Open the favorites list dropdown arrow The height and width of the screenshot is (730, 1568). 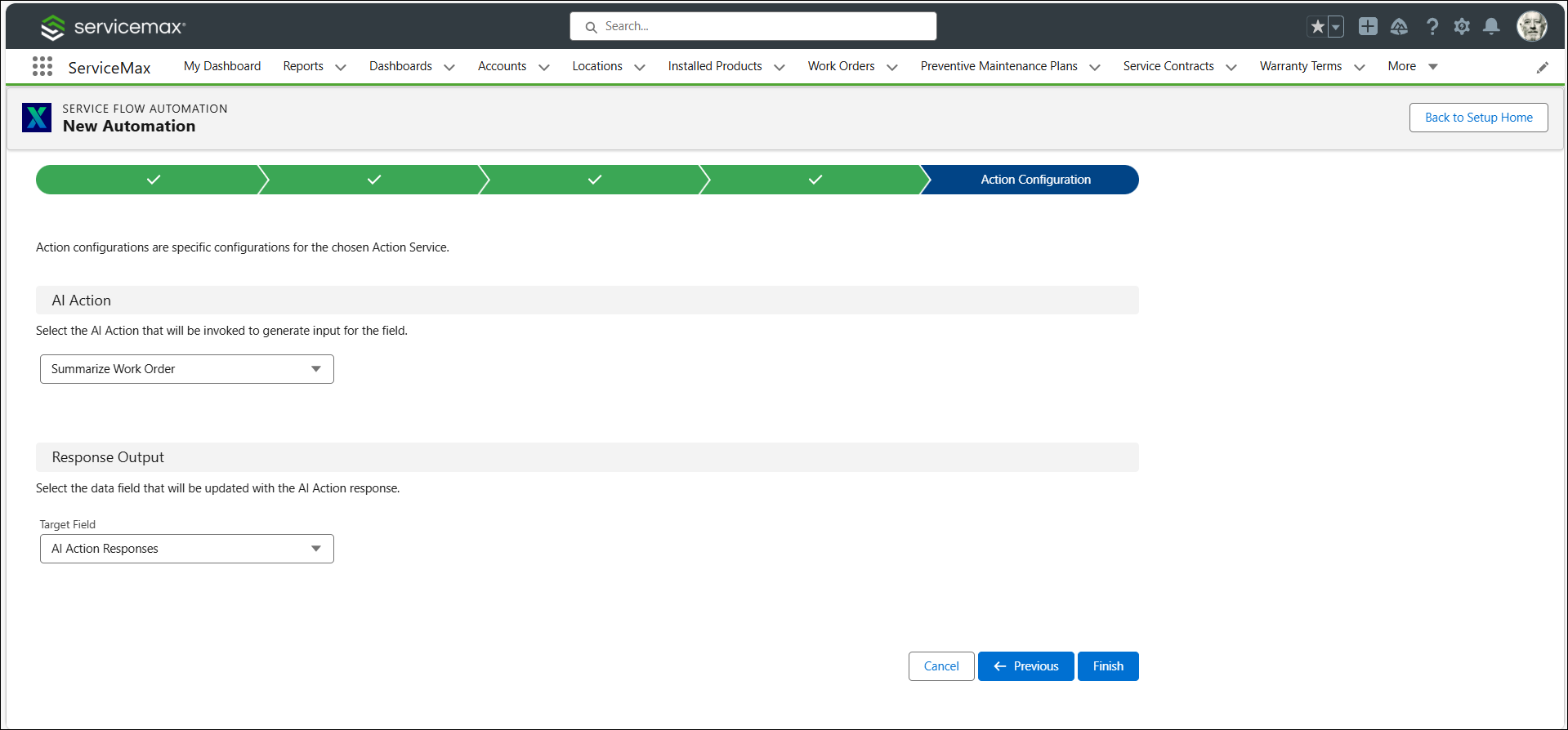tap(1336, 26)
